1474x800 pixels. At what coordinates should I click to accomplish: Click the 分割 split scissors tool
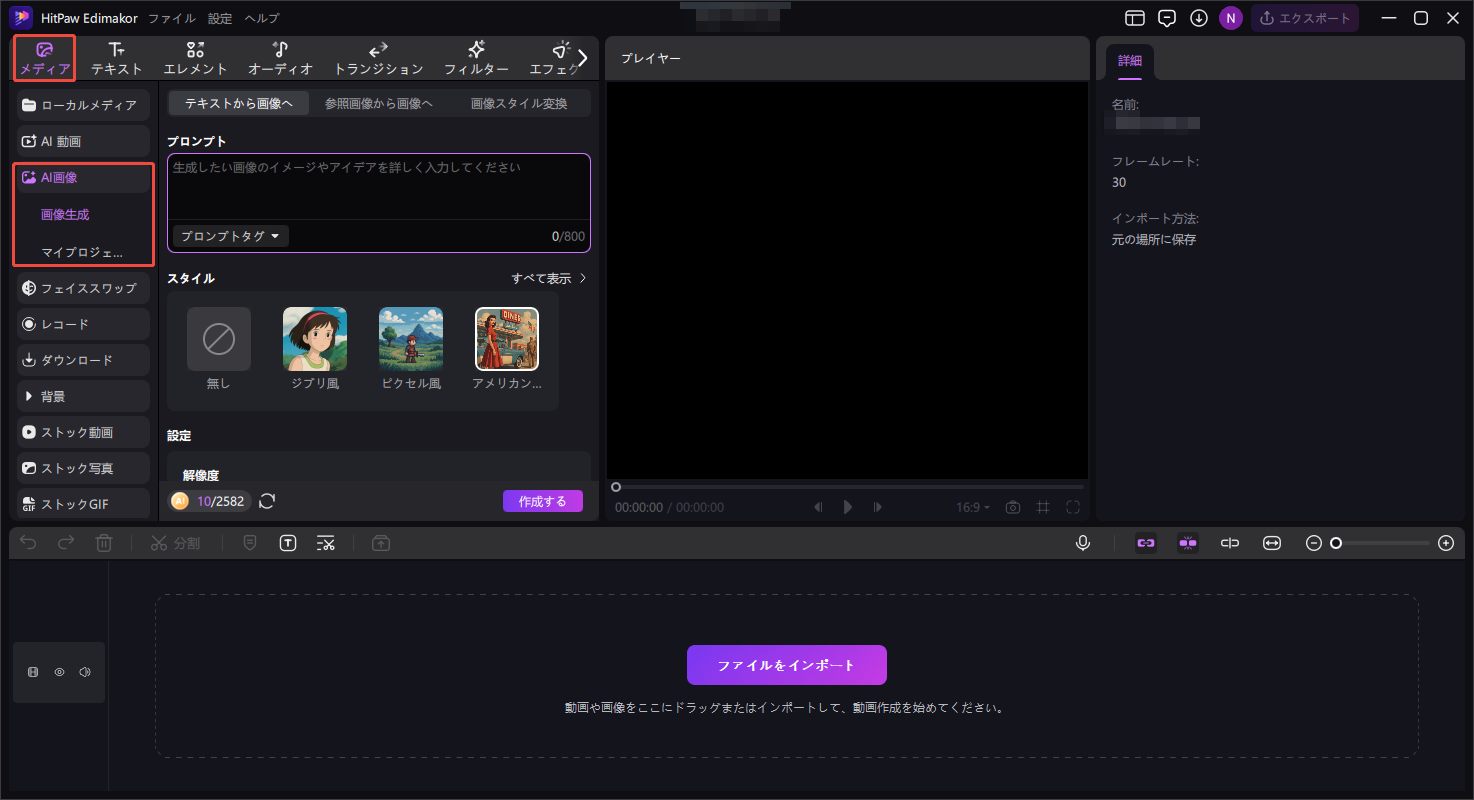175,543
